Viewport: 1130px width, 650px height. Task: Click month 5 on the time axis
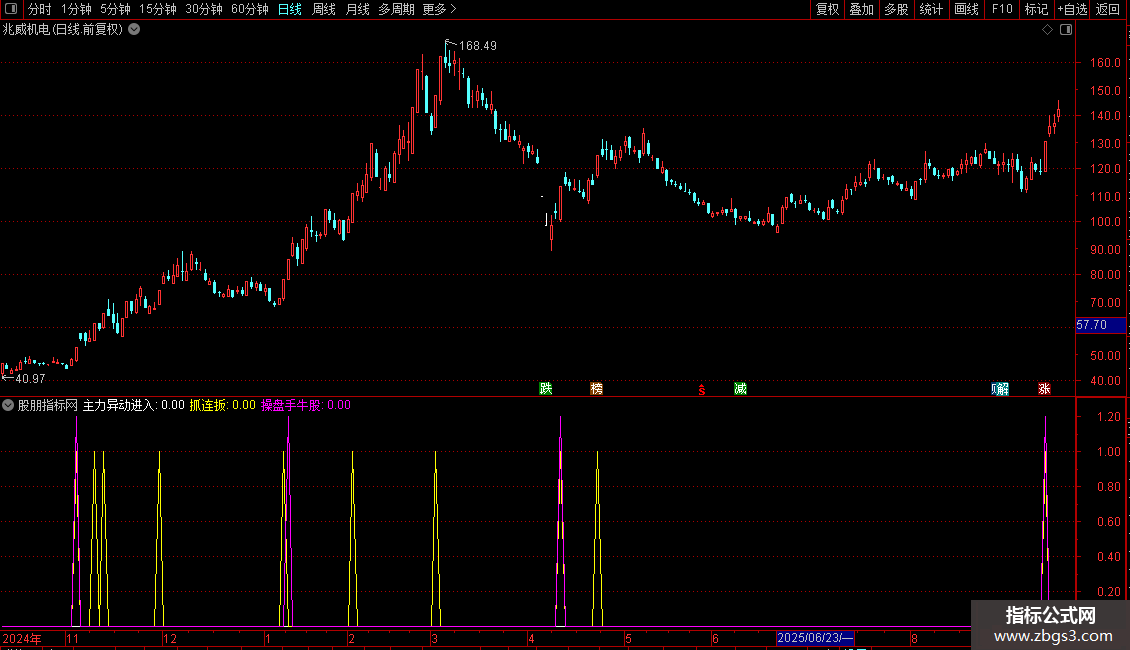[628, 638]
